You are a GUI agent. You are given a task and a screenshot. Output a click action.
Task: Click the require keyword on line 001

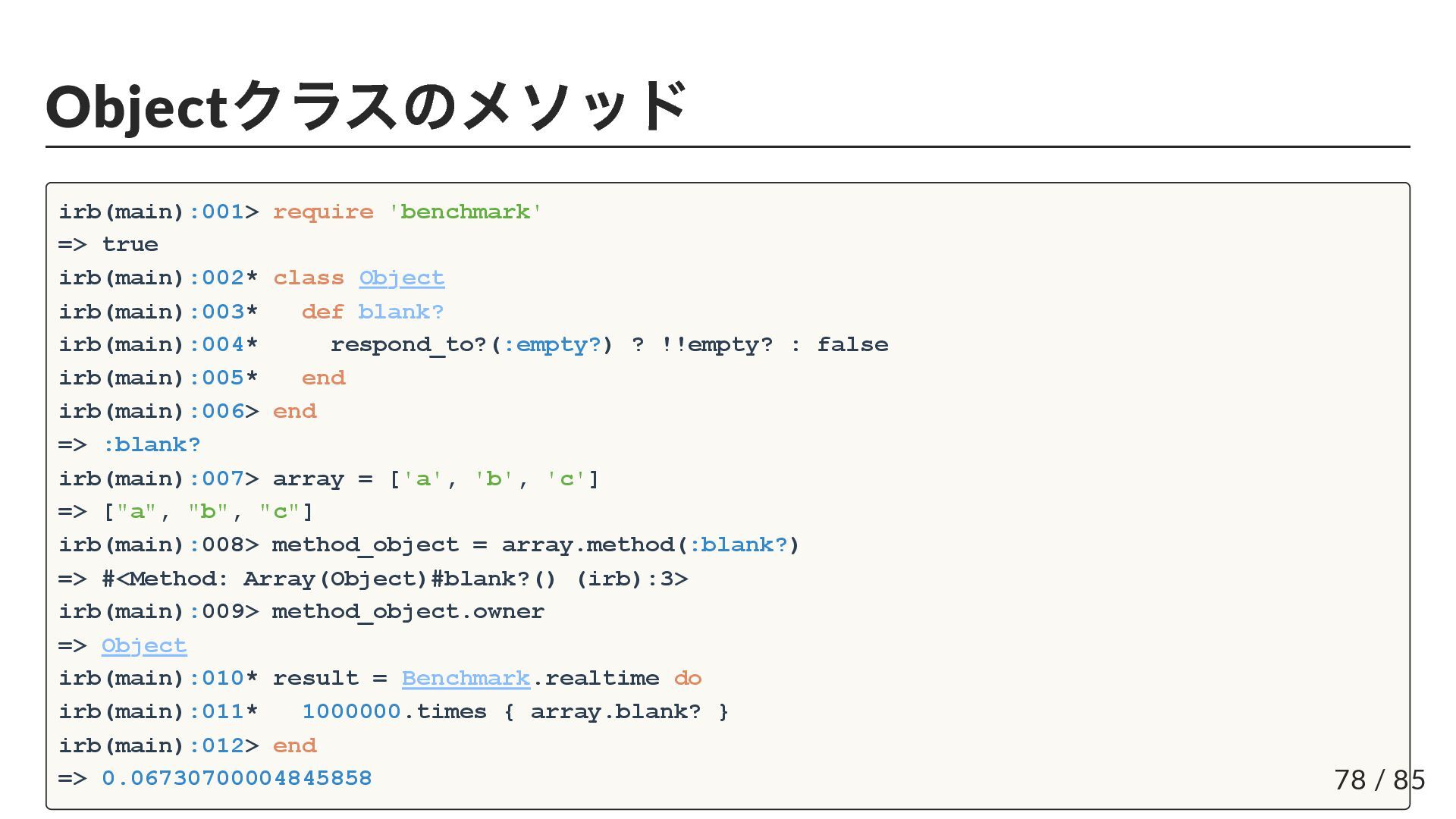coord(323,212)
